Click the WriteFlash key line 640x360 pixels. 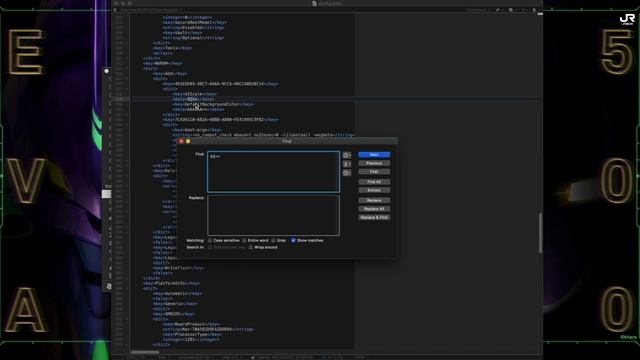(179, 268)
